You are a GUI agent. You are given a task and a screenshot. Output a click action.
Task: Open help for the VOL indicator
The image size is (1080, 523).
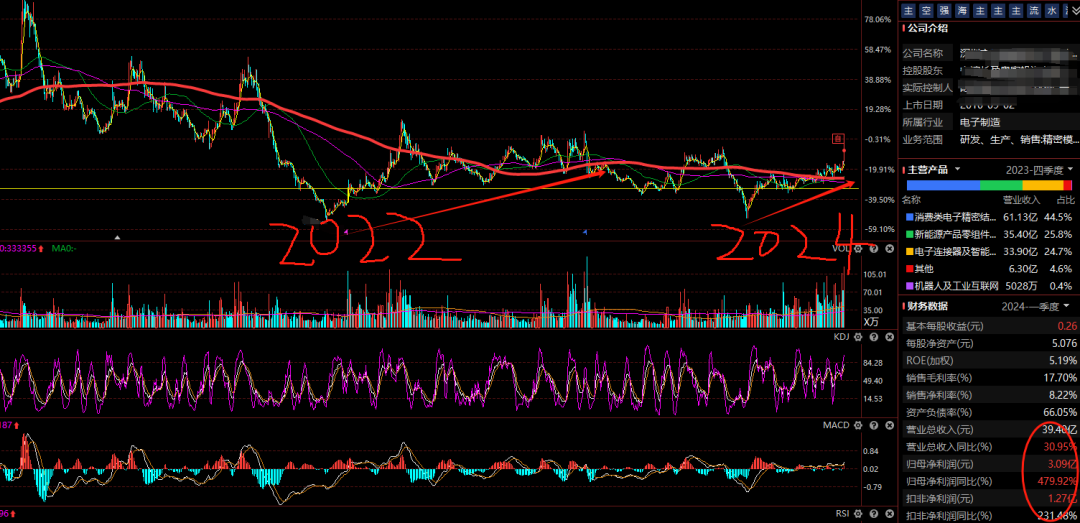click(873, 249)
